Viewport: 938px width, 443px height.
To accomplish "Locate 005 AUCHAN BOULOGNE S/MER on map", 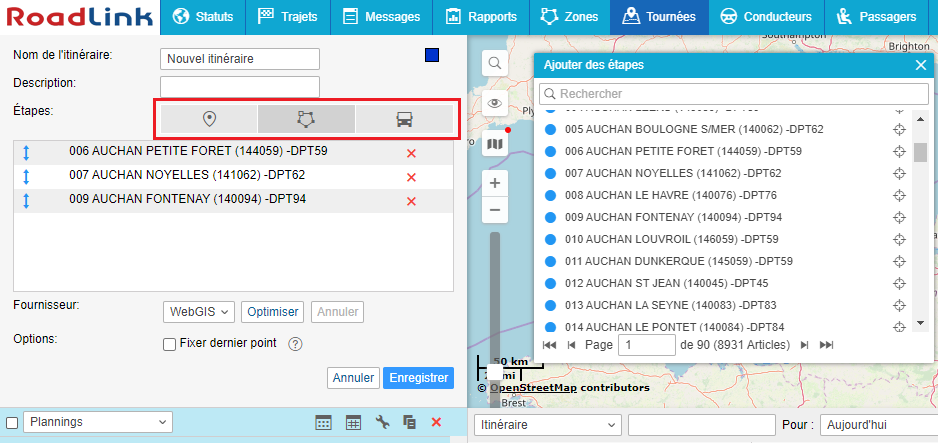I will coord(899,129).
